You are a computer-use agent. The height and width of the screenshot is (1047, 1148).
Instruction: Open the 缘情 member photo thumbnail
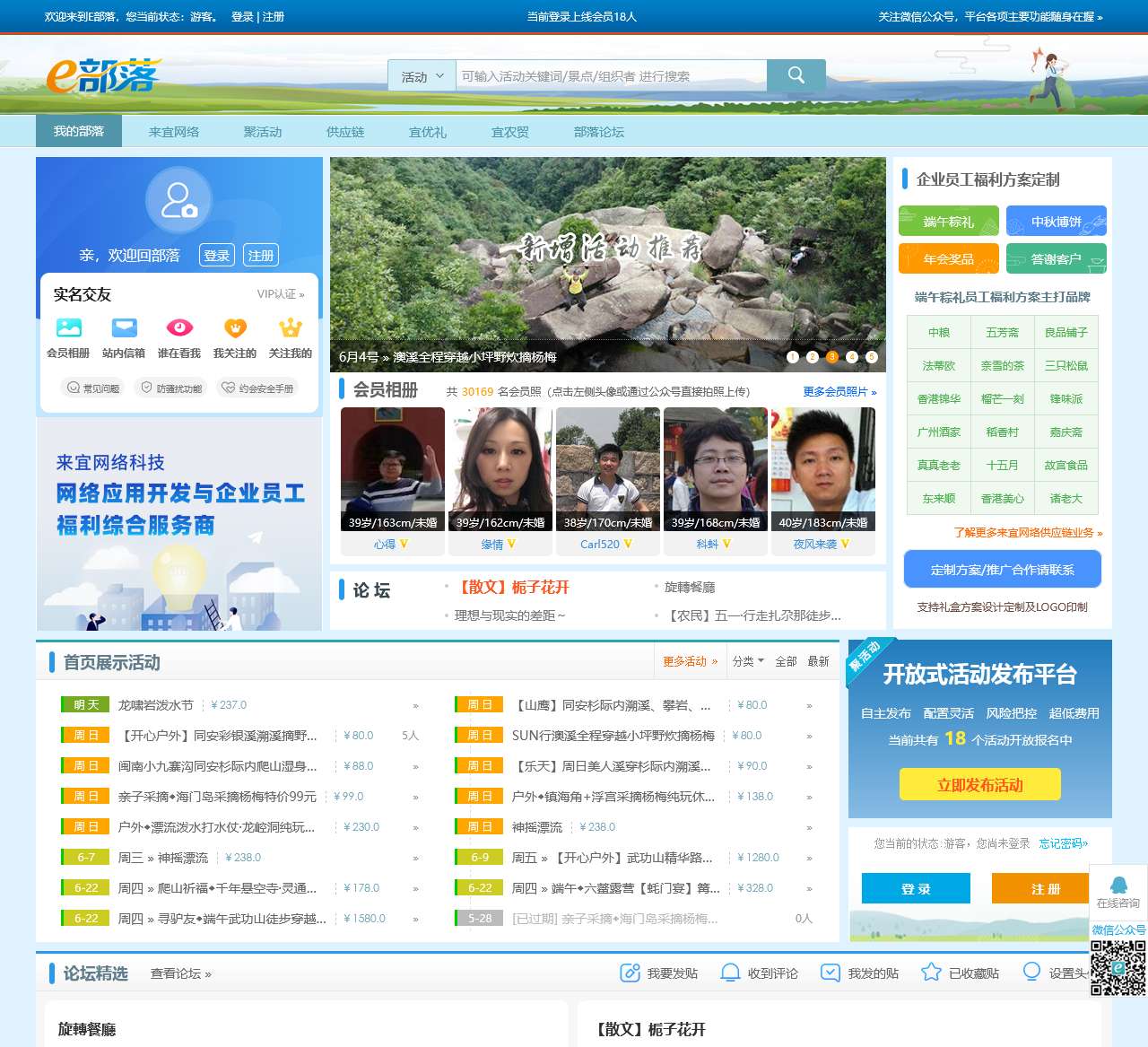point(500,469)
